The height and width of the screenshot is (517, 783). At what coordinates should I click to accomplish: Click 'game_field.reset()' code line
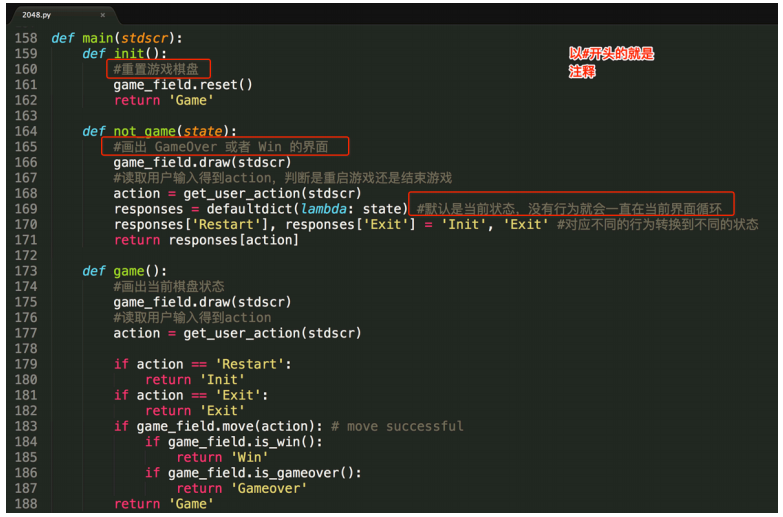click(x=183, y=85)
